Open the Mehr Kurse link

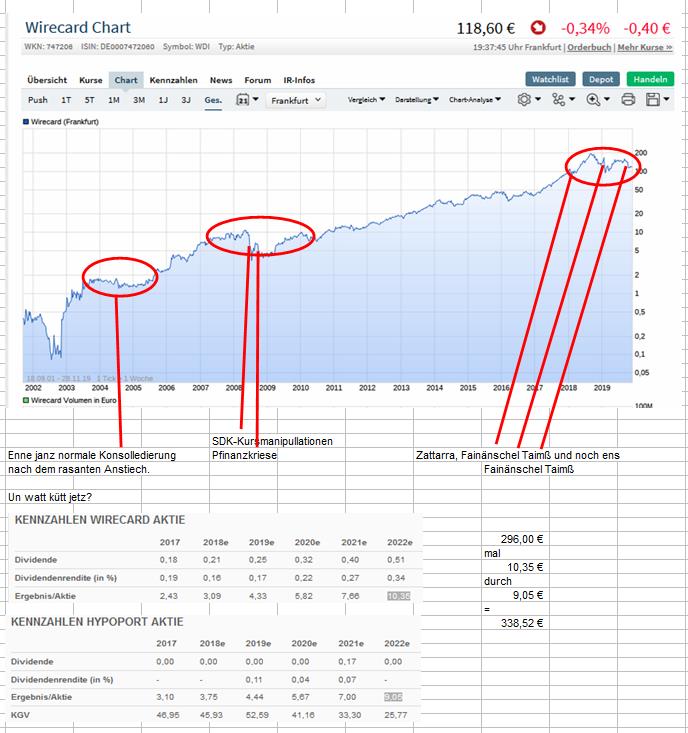click(645, 47)
